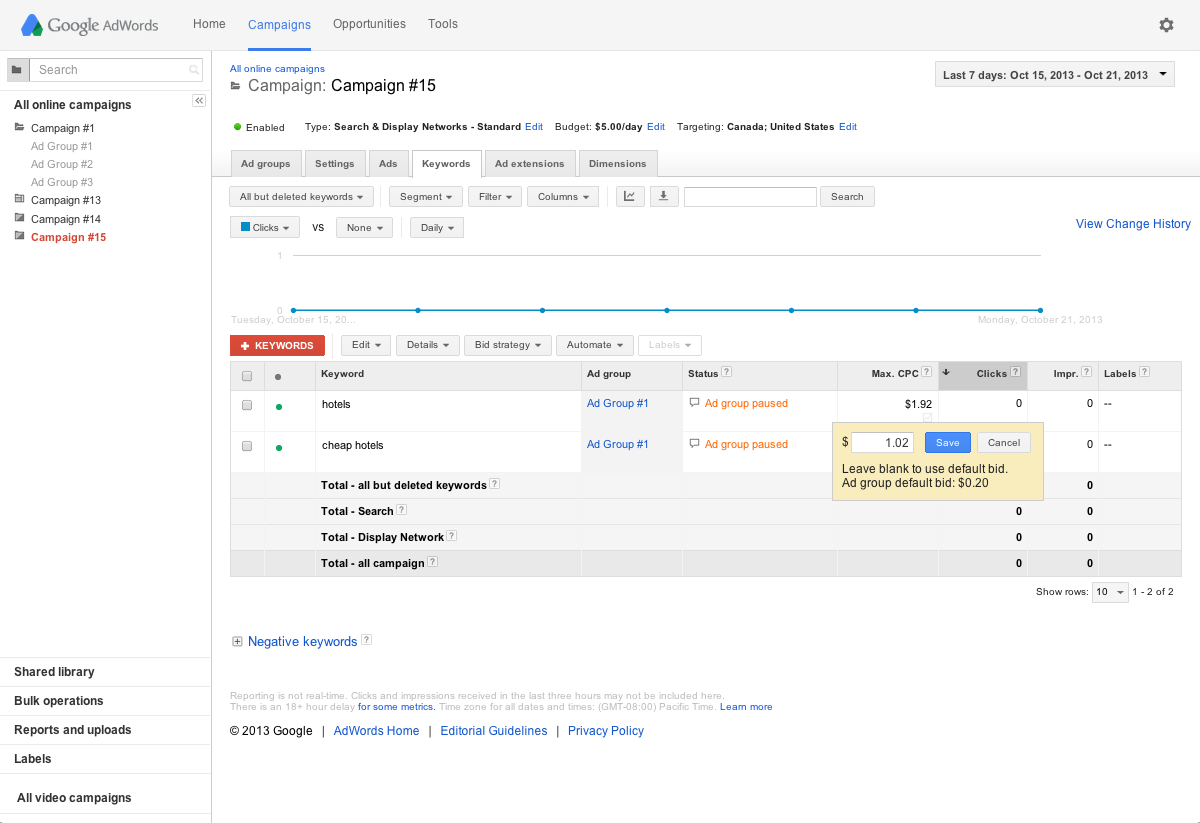The height and width of the screenshot is (823, 1200).
Task: Click the folder icon beside sidebar search
Action: [16, 69]
